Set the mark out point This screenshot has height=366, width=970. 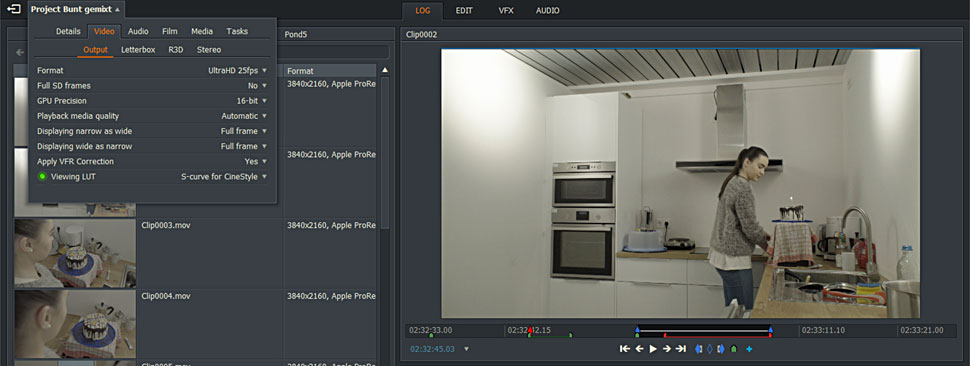721,349
